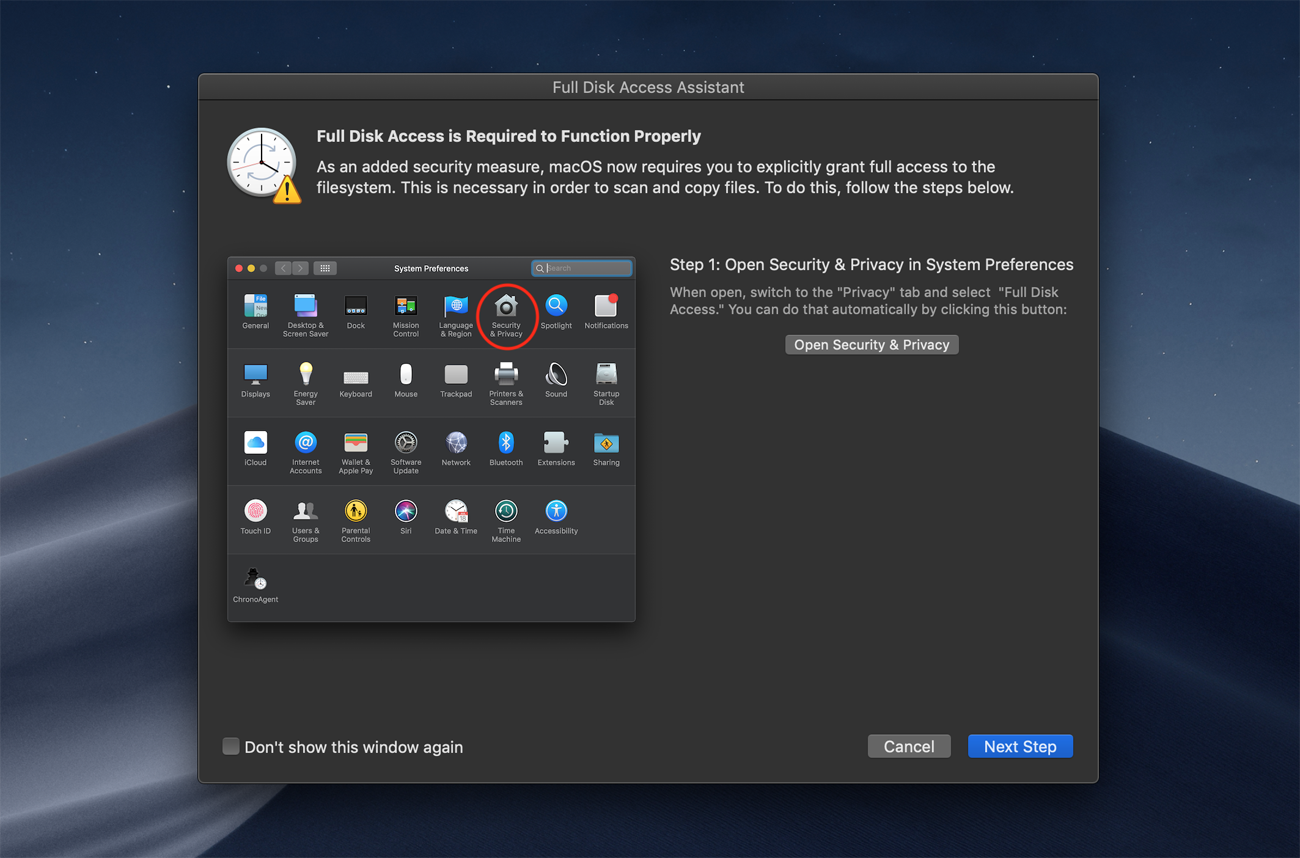Enable "Don't show this window again" checkbox
Image resolution: width=1300 pixels, height=858 pixels.
click(231, 746)
